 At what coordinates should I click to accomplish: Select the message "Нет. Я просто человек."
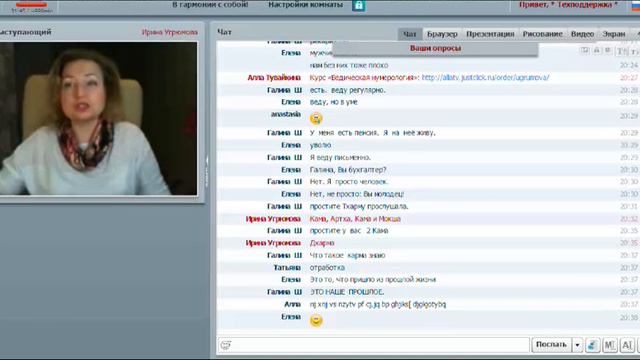click(x=349, y=182)
